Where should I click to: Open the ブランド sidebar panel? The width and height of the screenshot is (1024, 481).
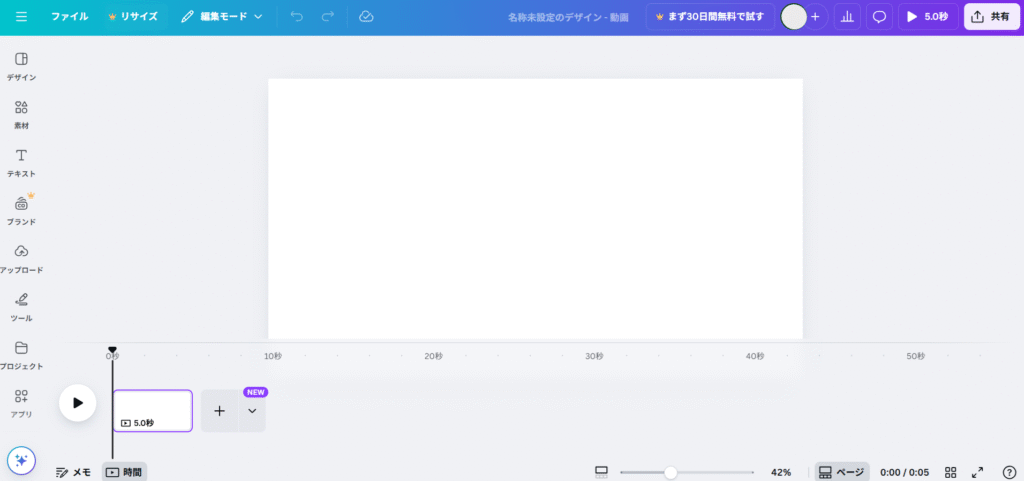pos(22,211)
